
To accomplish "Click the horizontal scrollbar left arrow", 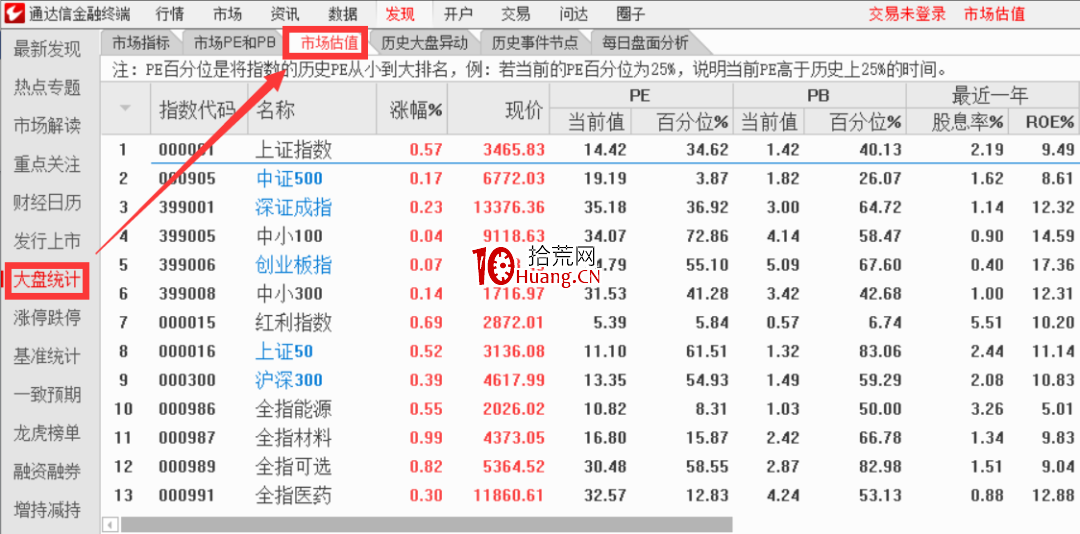I will click(x=110, y=526).
